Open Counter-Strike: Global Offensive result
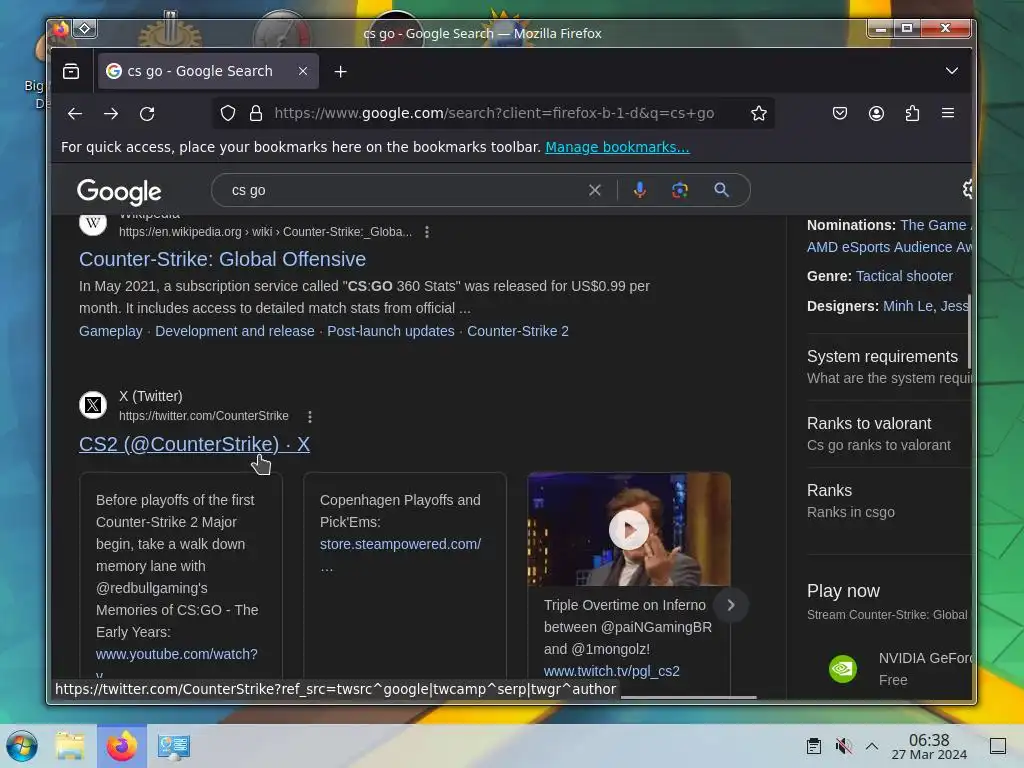1024x768 pixels. click(x=222, y=259)
